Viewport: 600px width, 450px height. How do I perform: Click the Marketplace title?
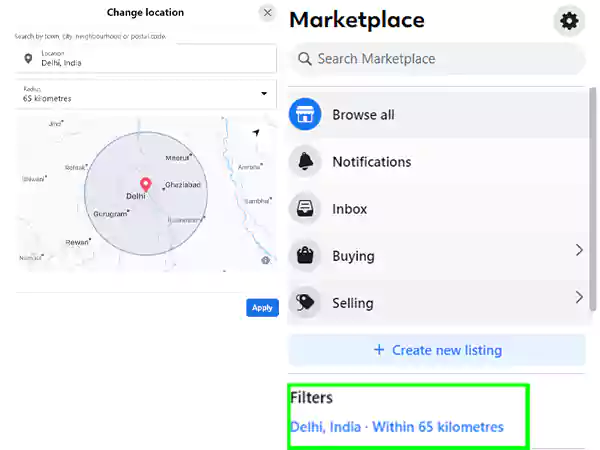(357, 20)
